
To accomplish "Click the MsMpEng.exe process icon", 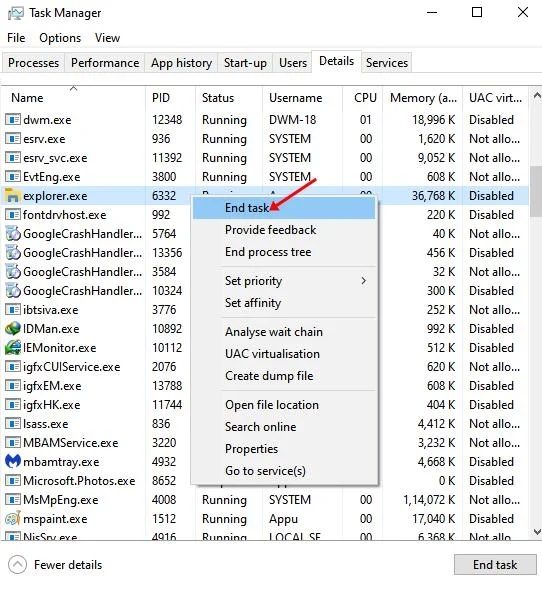I will [x=13, y=500].
